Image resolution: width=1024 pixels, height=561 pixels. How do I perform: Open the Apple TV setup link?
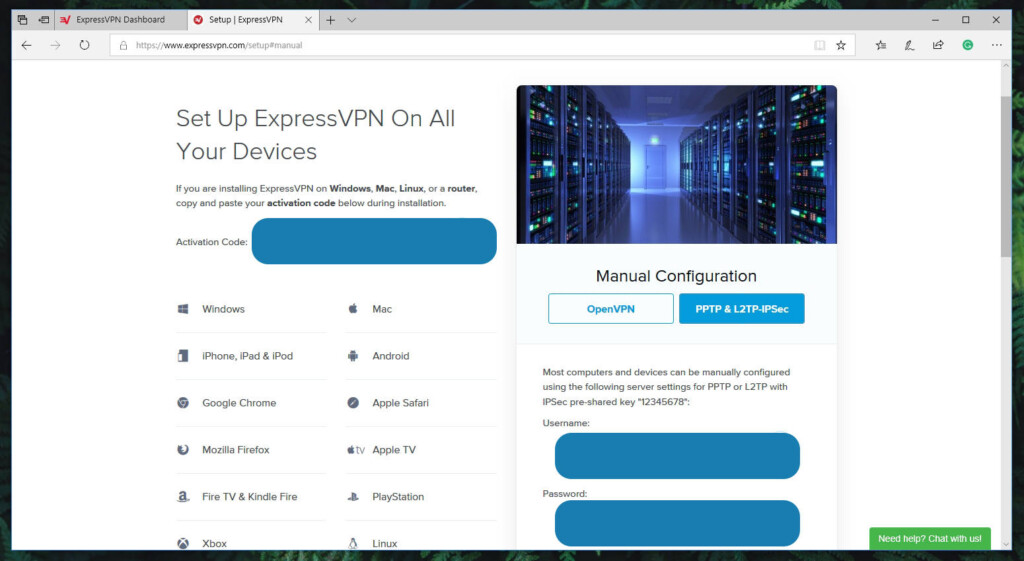click(394, 450)
